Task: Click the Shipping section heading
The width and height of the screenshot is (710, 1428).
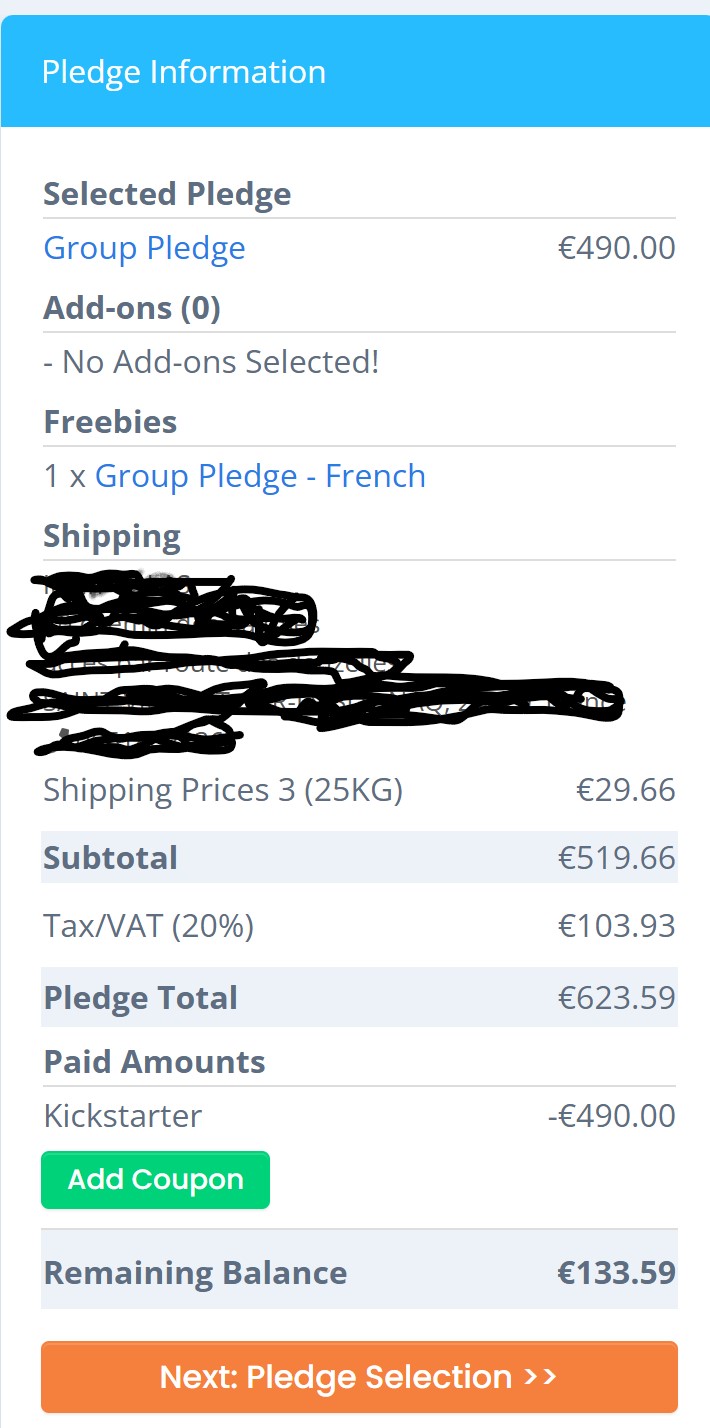Action: [112, 537]
